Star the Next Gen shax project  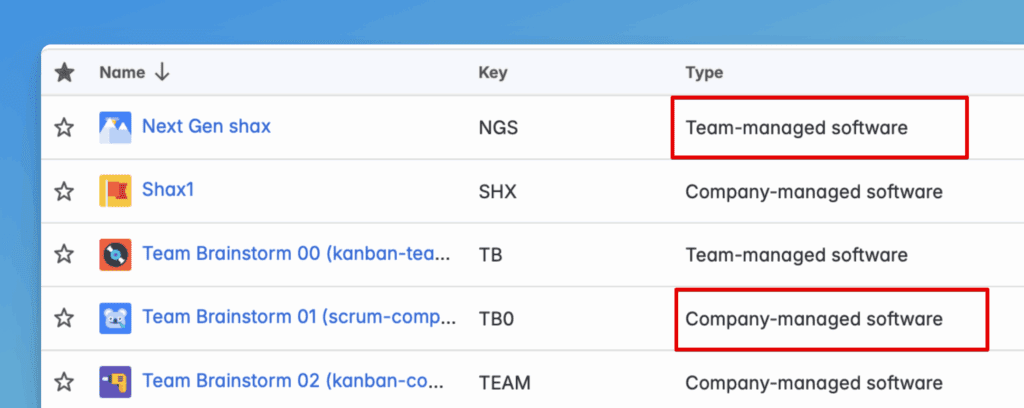pyautogui.click(x=64, y=127)
